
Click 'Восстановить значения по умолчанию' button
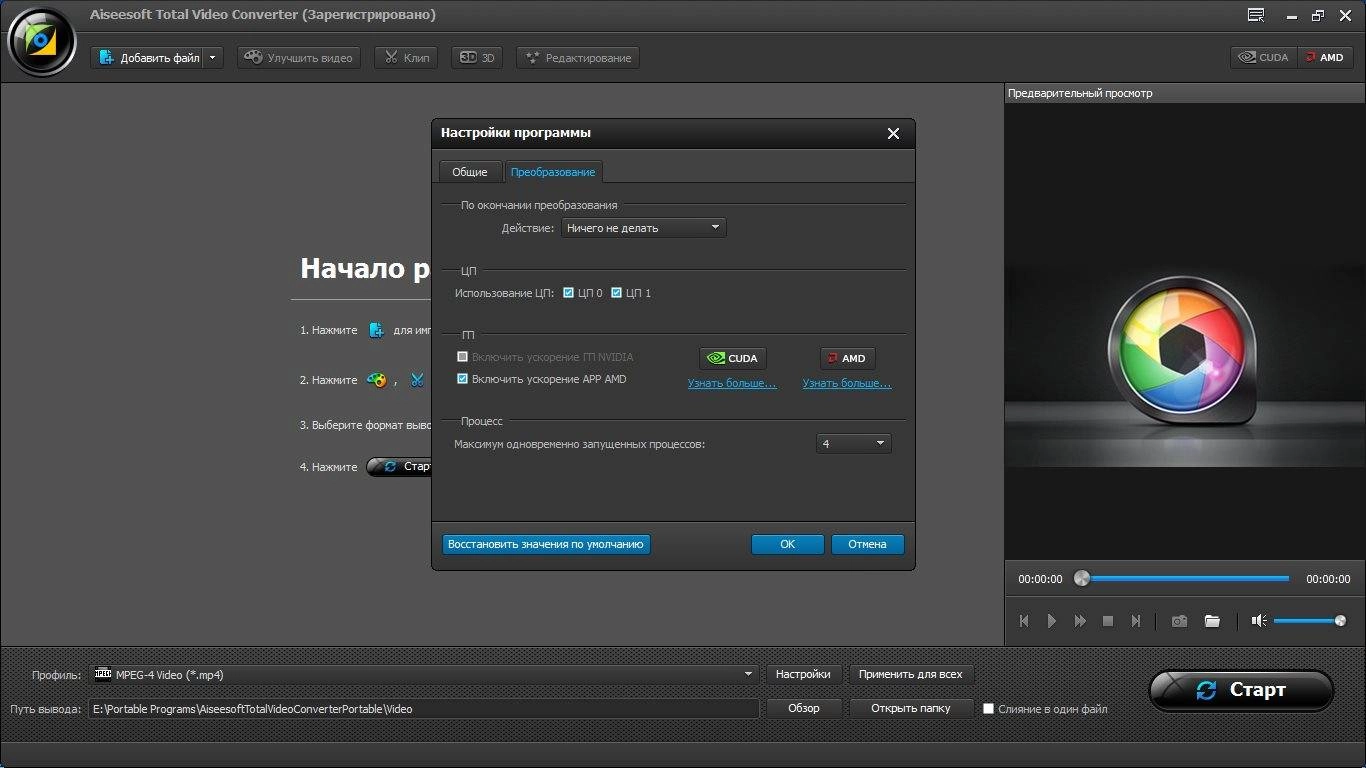tap(546, 544)
